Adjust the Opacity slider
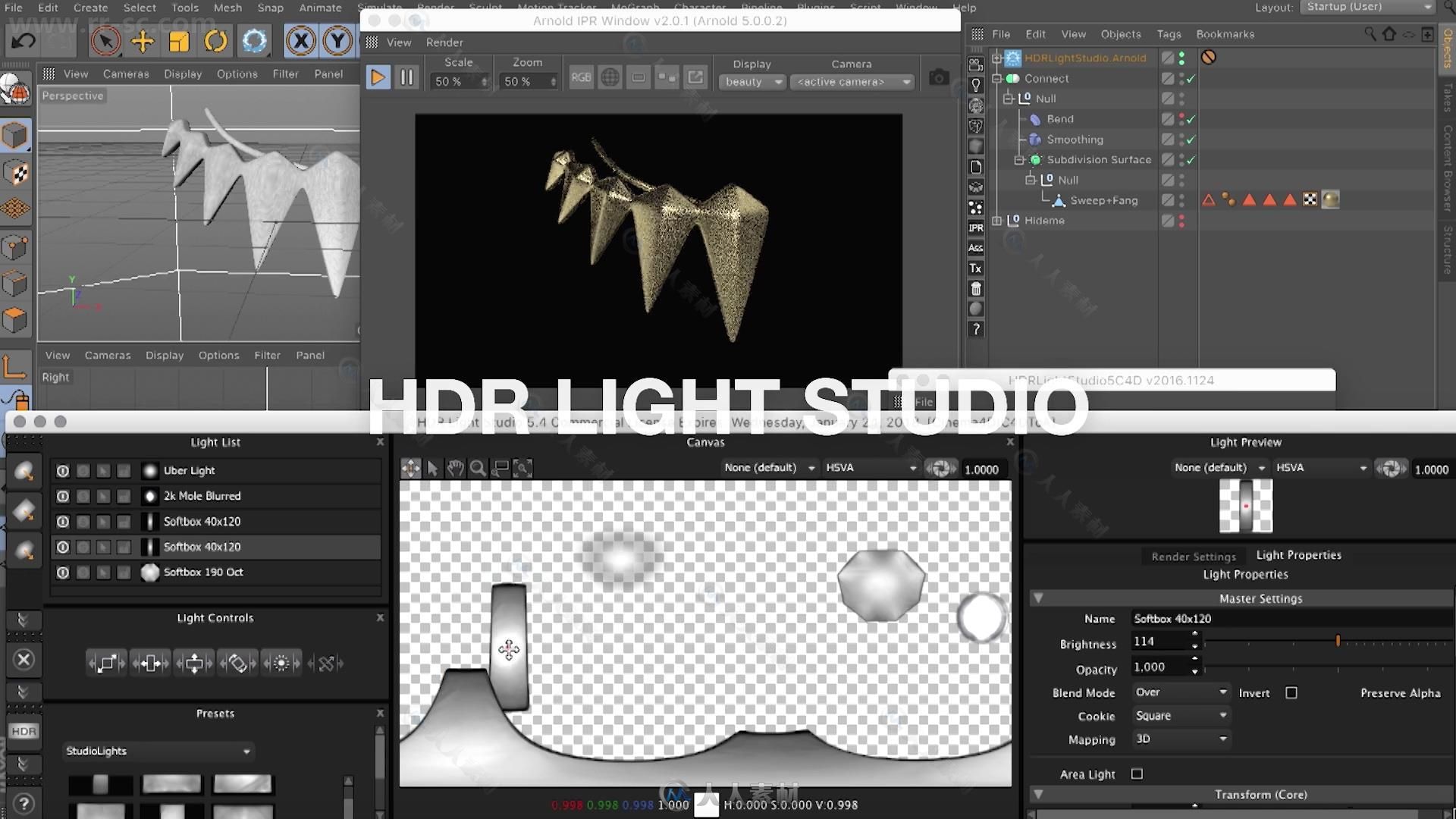 tap(1328, 667)
